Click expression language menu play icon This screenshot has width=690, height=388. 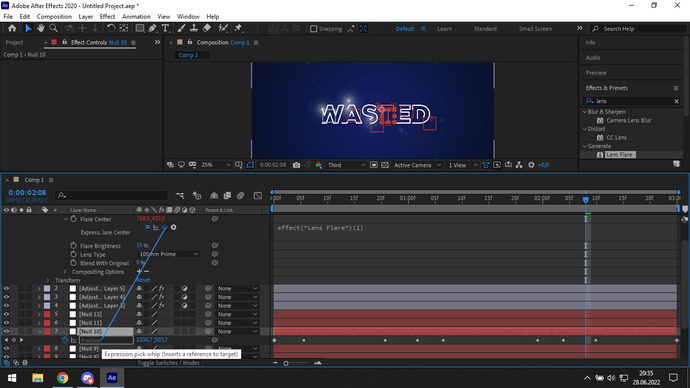(173, 227)
